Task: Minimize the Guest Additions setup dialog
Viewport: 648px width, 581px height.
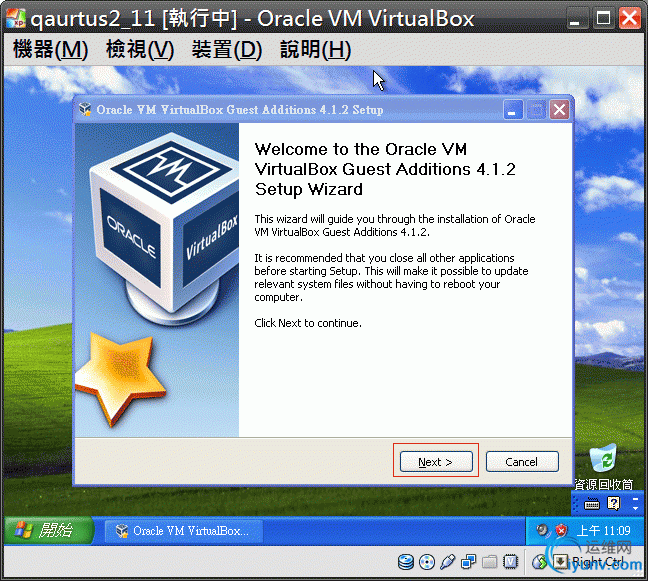Action: pos(513,110)
